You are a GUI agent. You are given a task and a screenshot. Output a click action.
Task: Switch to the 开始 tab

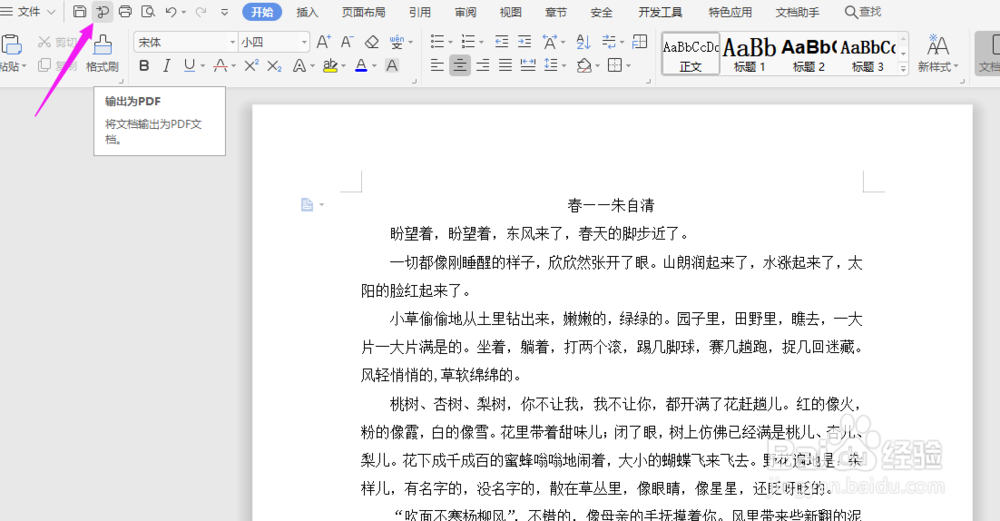pyautogui.click(x=262, y=12)
